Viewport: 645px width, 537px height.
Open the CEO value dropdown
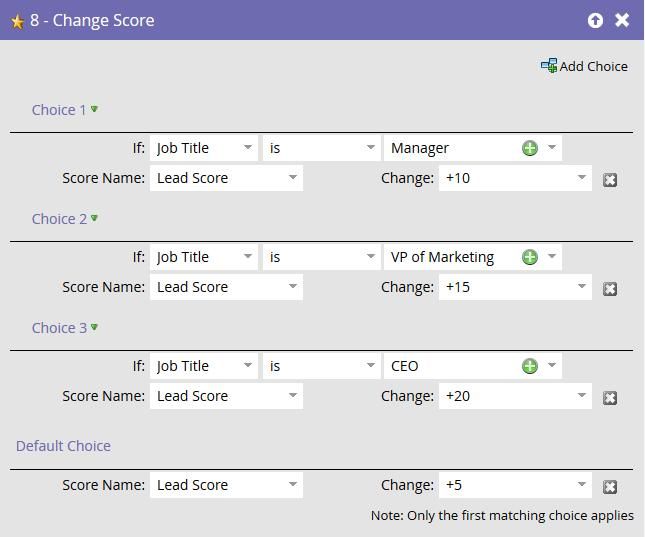pyautogui.click(x=552, y=366)
